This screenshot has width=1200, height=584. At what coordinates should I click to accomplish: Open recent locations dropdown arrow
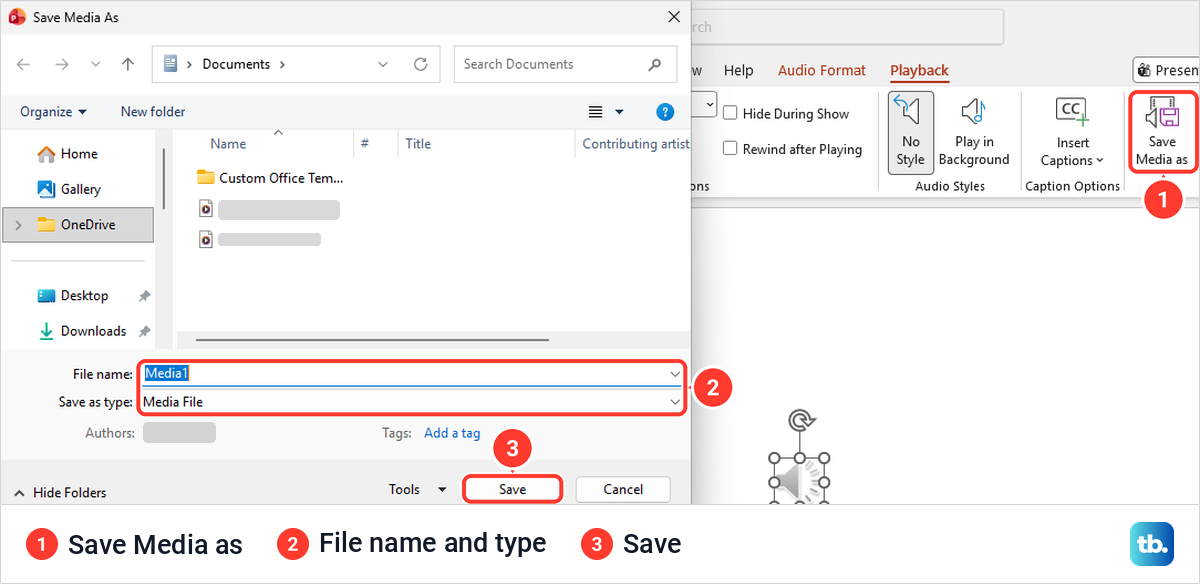95,64
